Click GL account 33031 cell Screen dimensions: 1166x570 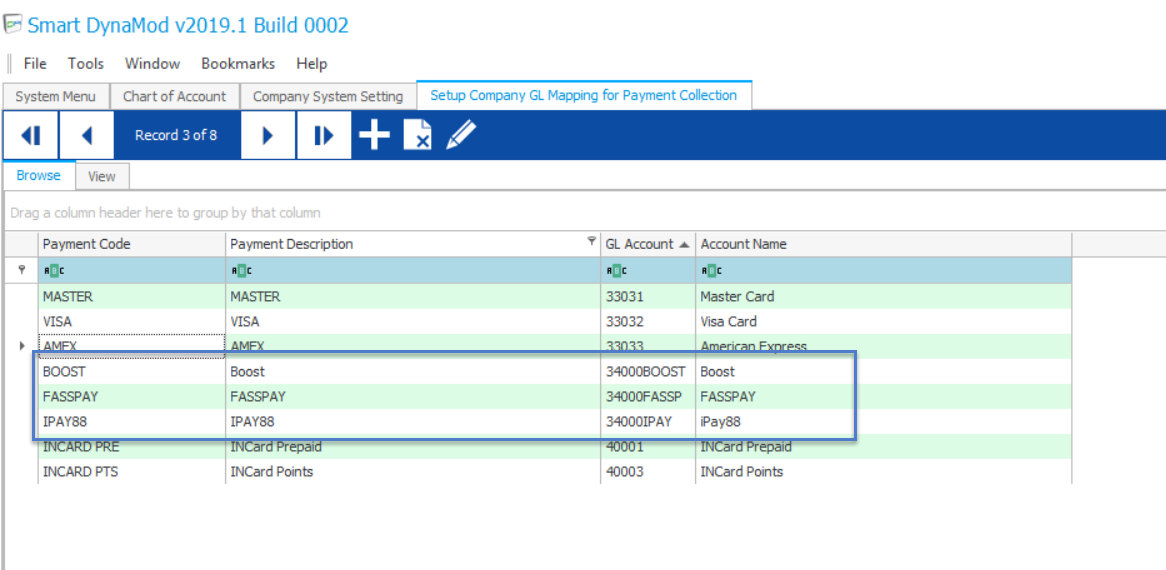pyautogui.click(x=648, y=297)
